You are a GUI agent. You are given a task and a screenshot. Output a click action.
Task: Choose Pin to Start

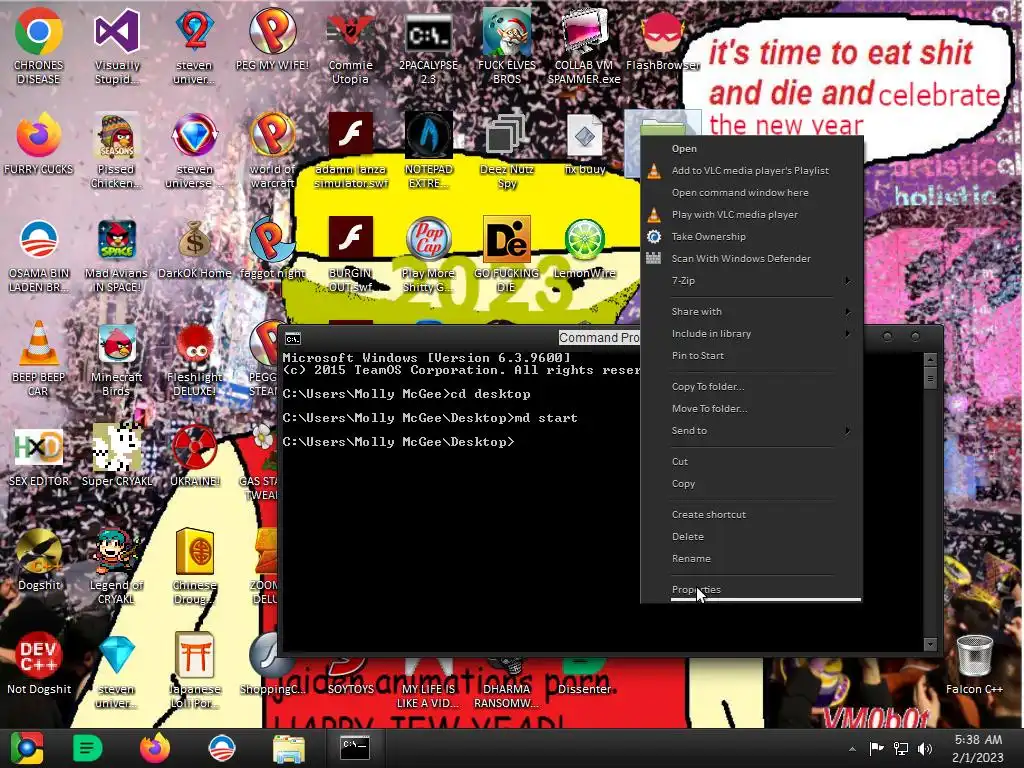(751, 356)
